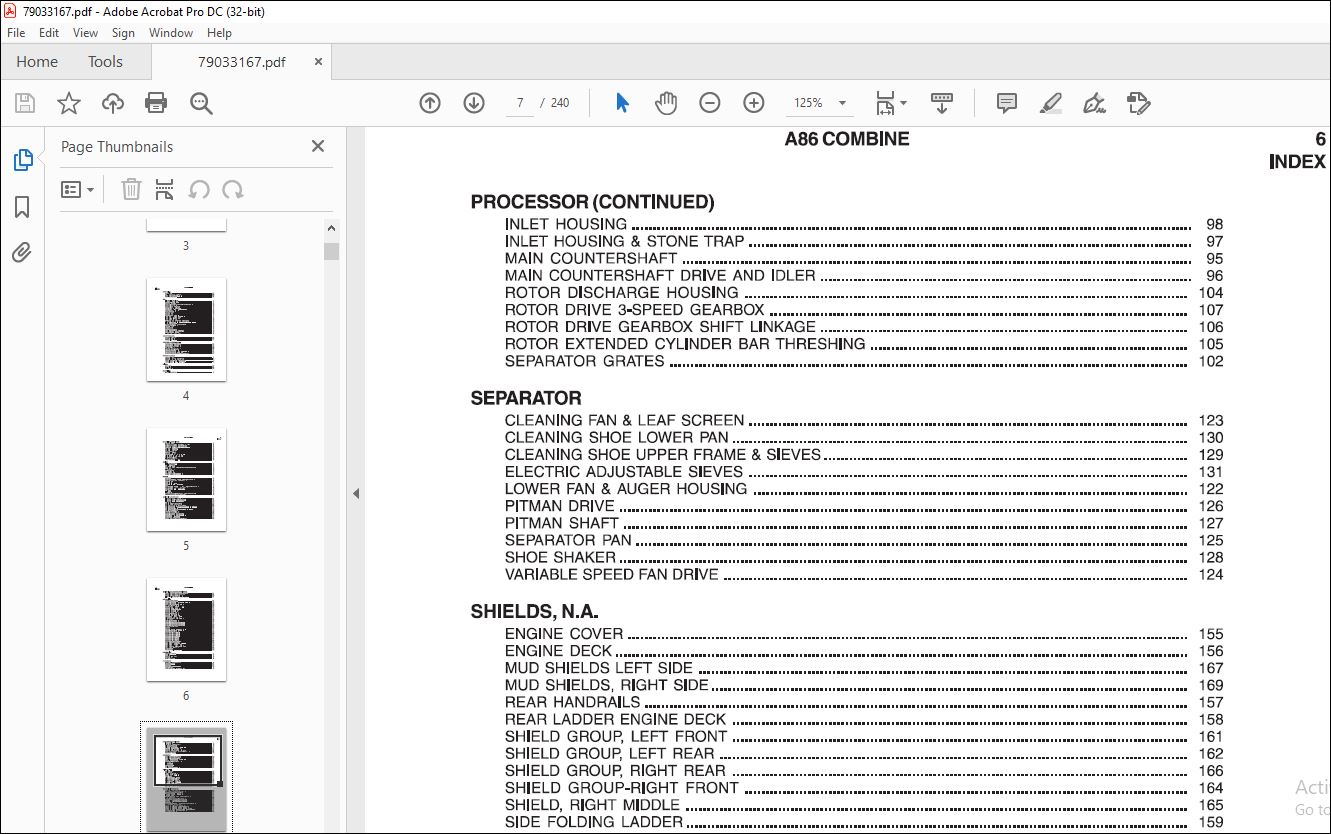Open the Sign menu
The width and height of the screenshot is (1331, 834).
coord(123,33)
